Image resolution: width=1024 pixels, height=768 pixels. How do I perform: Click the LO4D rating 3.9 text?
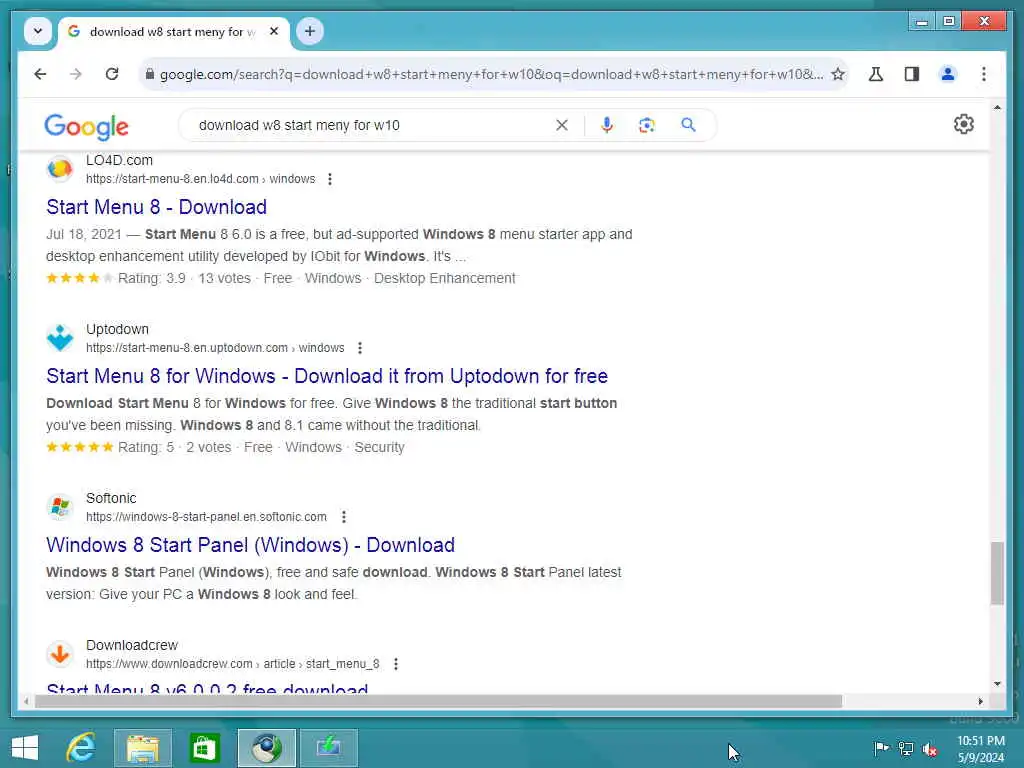click(x=152, y=278)
